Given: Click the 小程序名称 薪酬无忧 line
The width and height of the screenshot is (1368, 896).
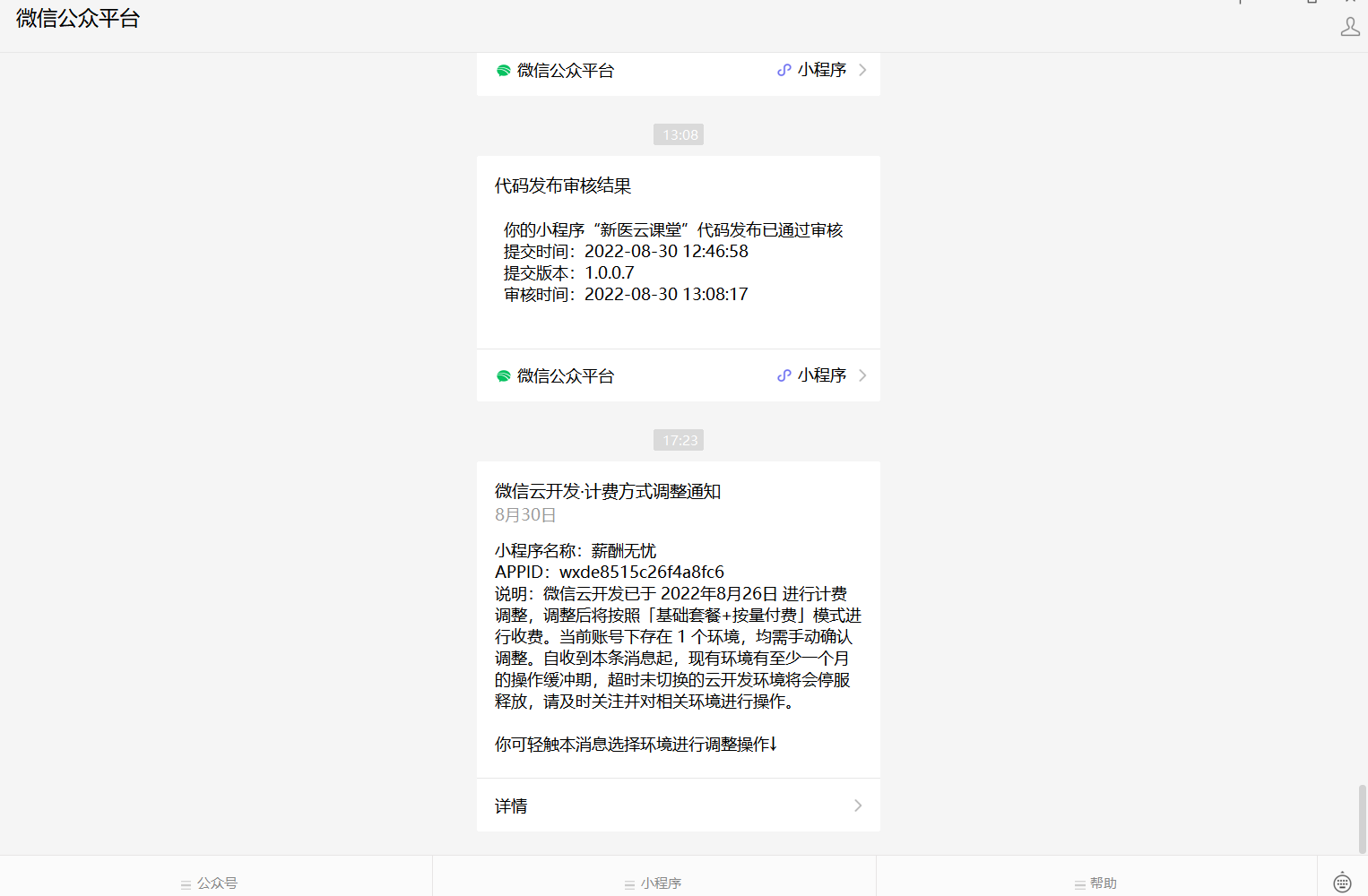Looking at the screenshot, I should (x=576, y=550).
